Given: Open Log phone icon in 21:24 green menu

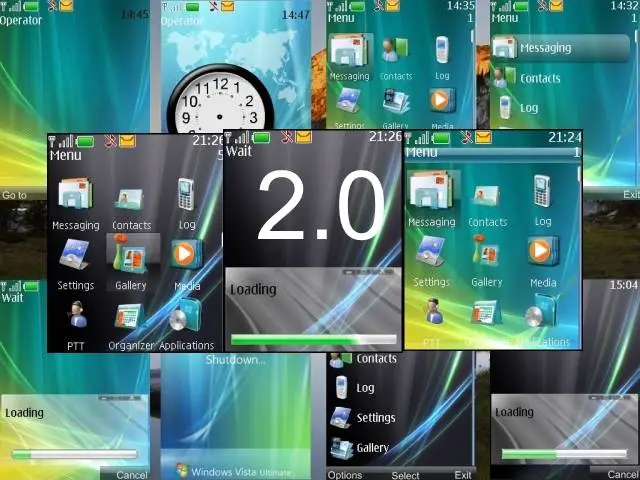Looking at the screenshot, I should [x=542, y=191].
